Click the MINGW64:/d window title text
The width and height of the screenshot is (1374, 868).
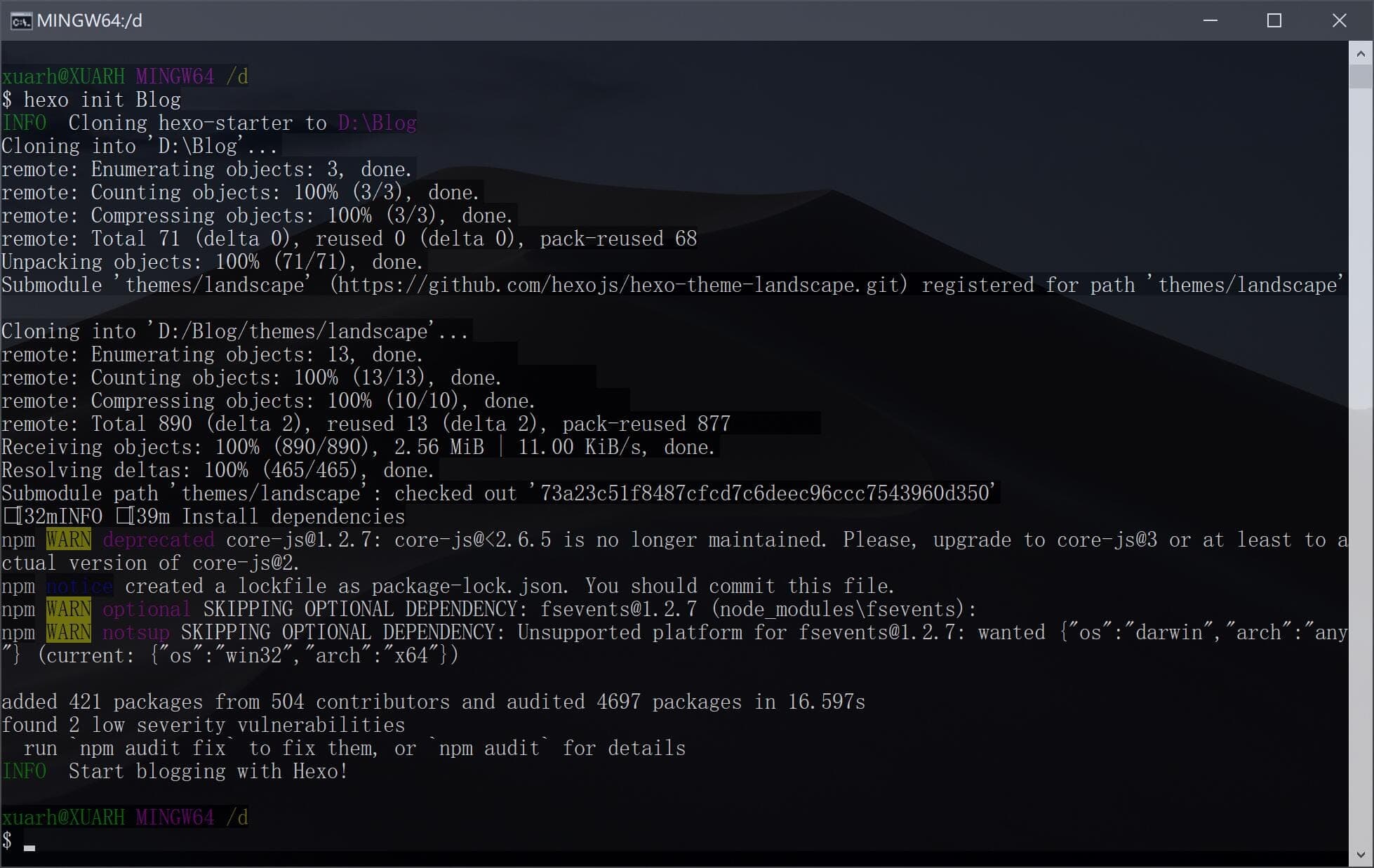pyautogui.click(x=89, y=21)
